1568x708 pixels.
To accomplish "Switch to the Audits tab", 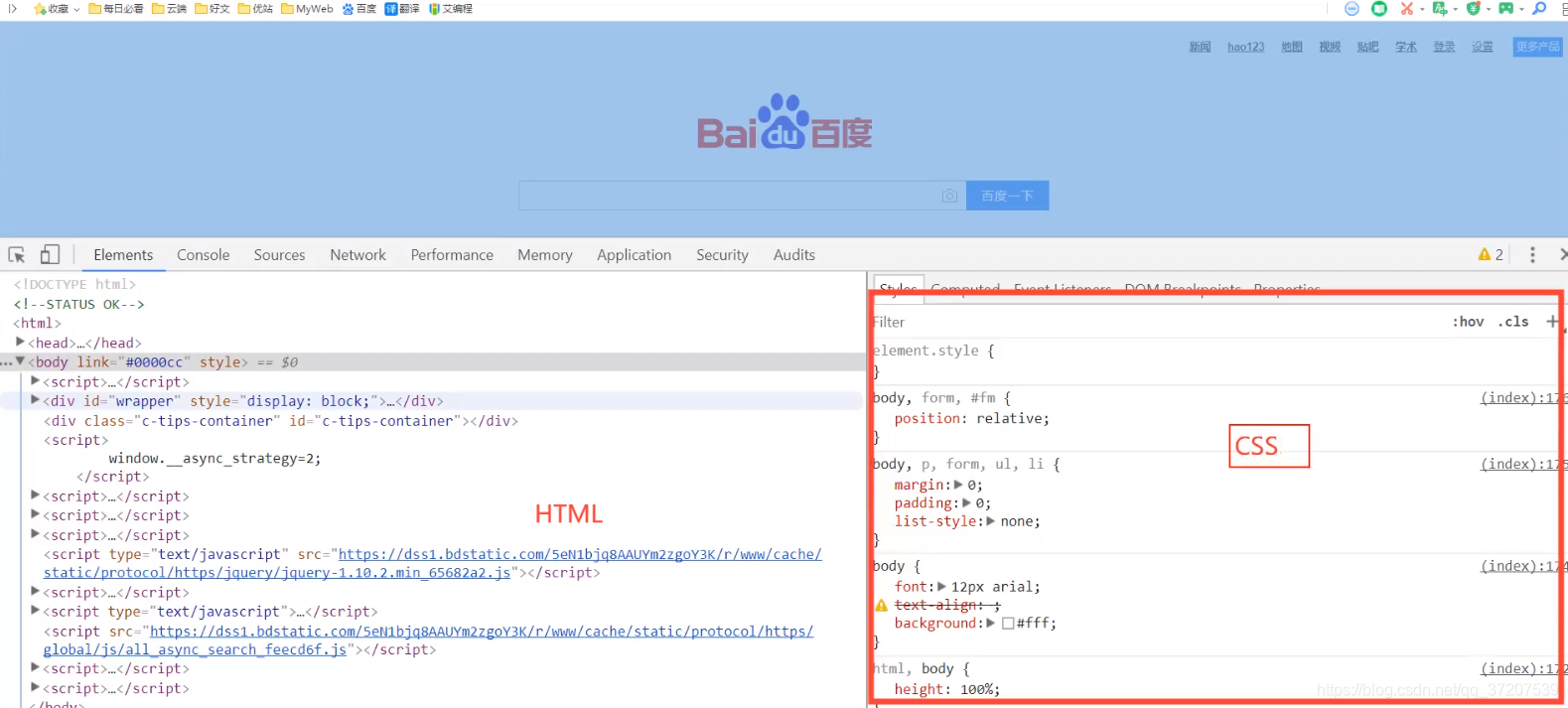I will pos(794,255).
